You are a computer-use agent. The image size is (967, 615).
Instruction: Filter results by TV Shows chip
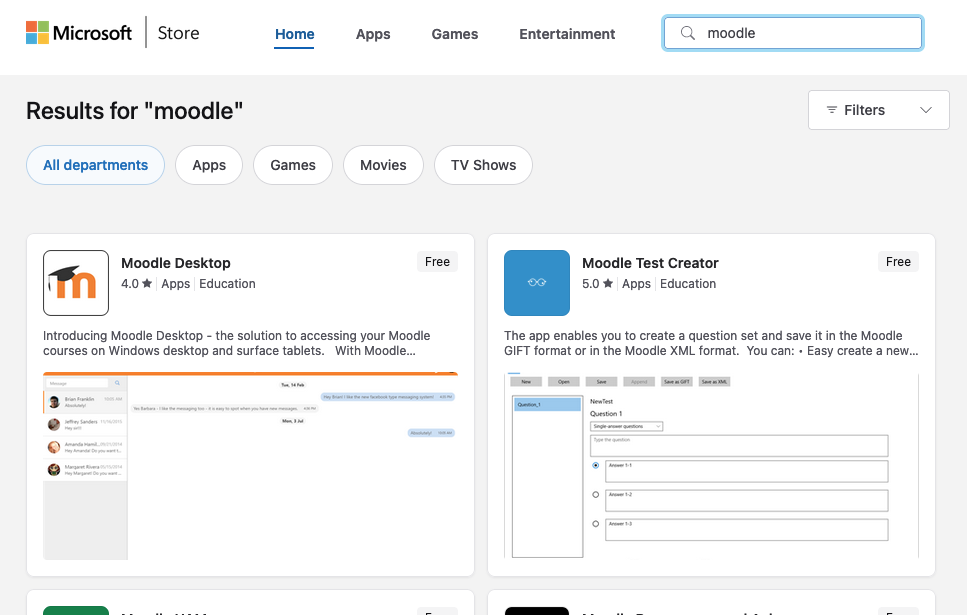point(484,165)
